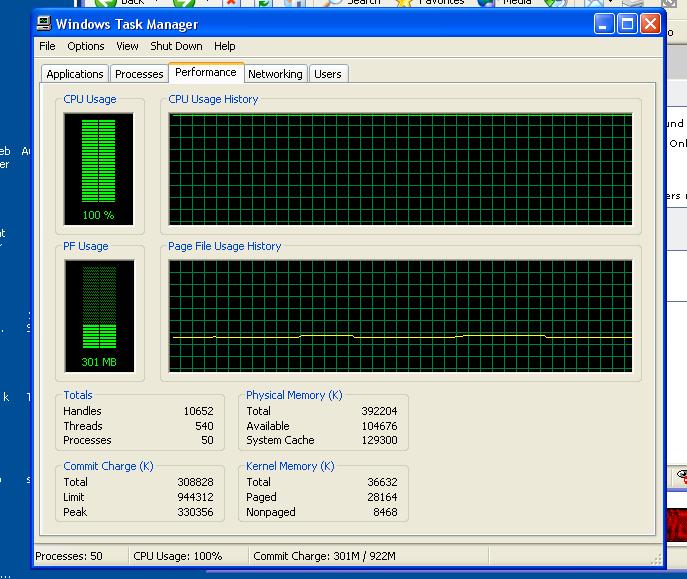Click the Task Manager title bar icon

click(45, 23)
